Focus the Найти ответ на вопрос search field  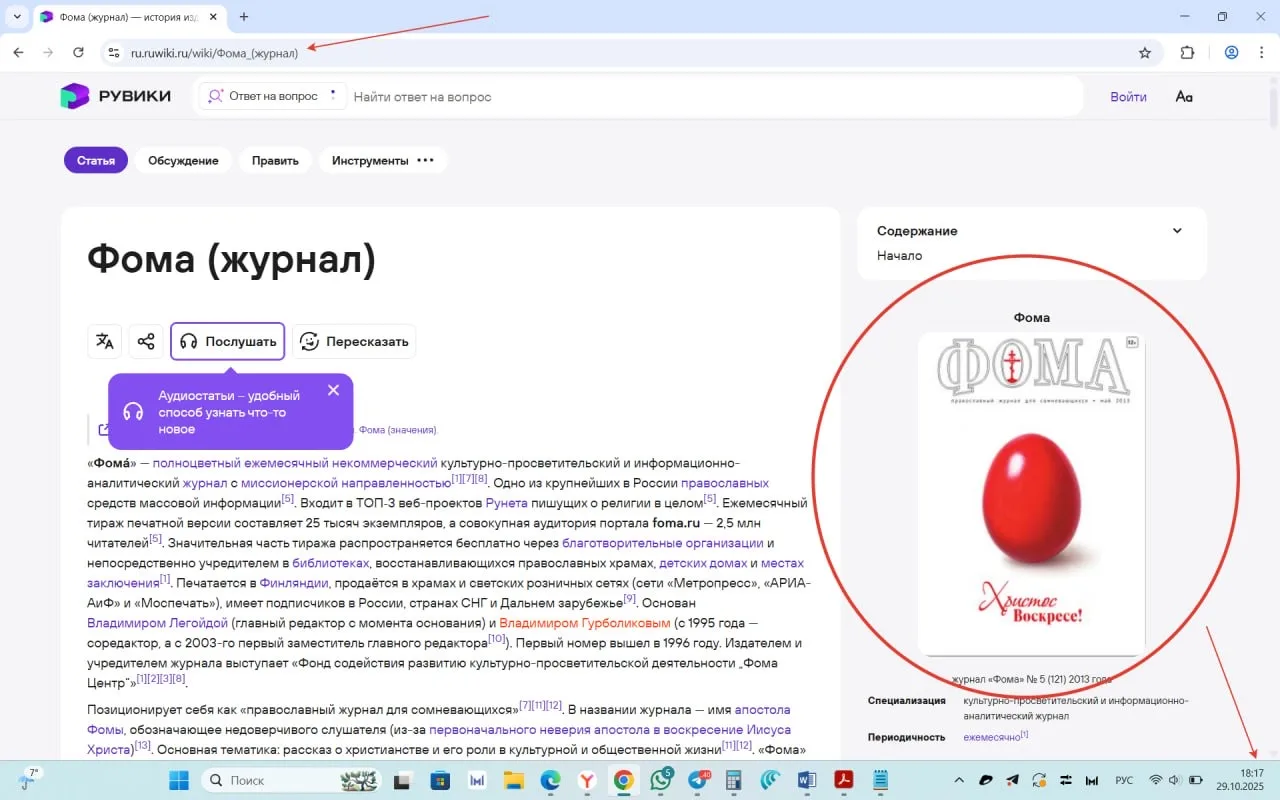coord(715,97)
